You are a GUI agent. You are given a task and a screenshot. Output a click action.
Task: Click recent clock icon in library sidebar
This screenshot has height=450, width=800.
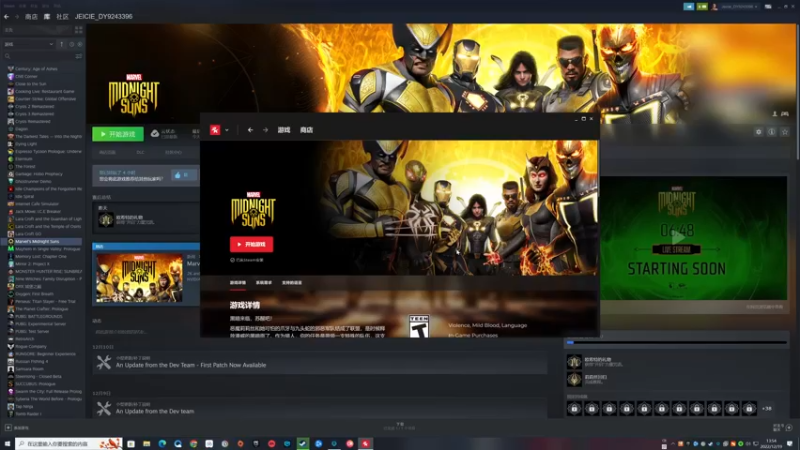tap(71, 44)
